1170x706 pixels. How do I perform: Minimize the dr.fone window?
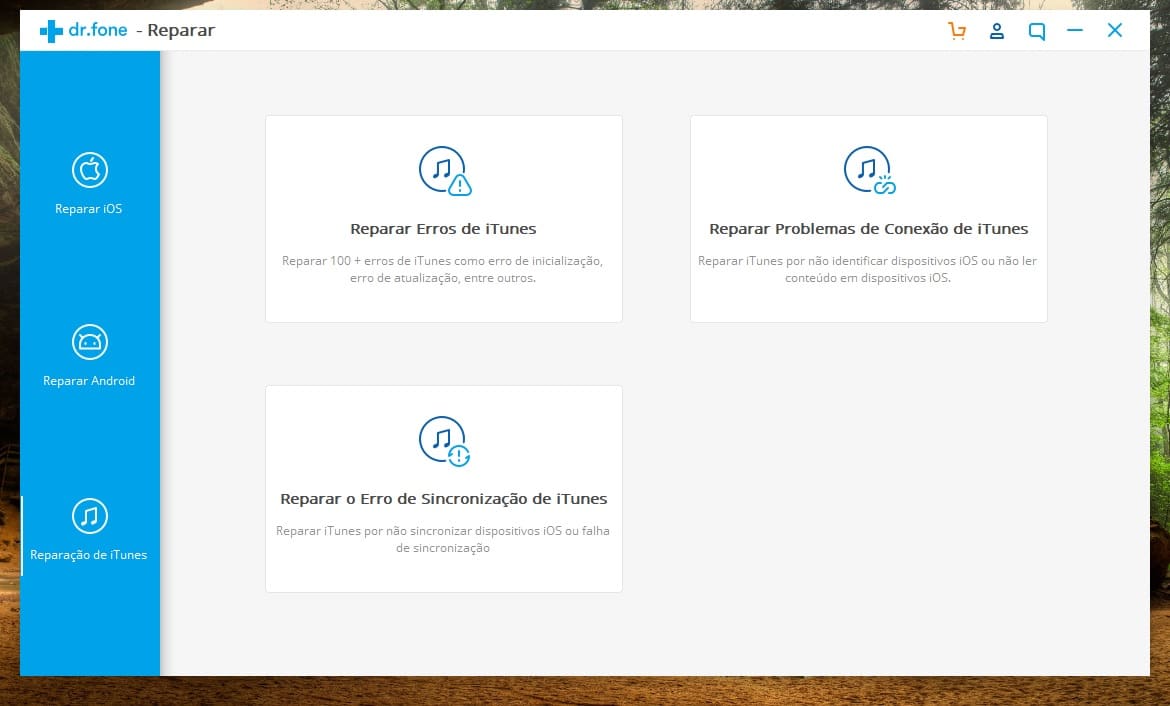point(1074,31)
